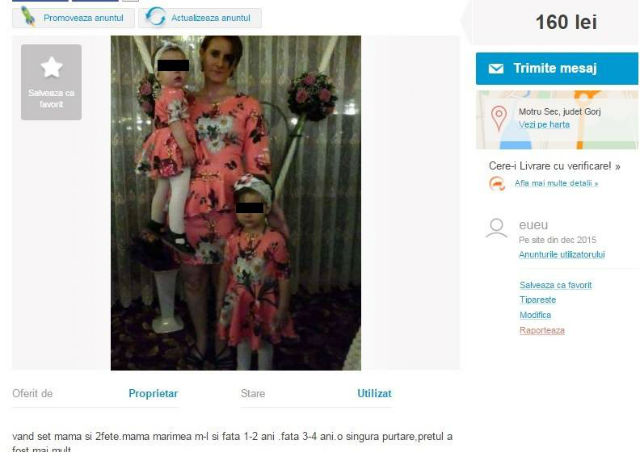The image size is (640, 465).
Task: Send a message via Trimite mesaj
Action: tap(557, 69)
